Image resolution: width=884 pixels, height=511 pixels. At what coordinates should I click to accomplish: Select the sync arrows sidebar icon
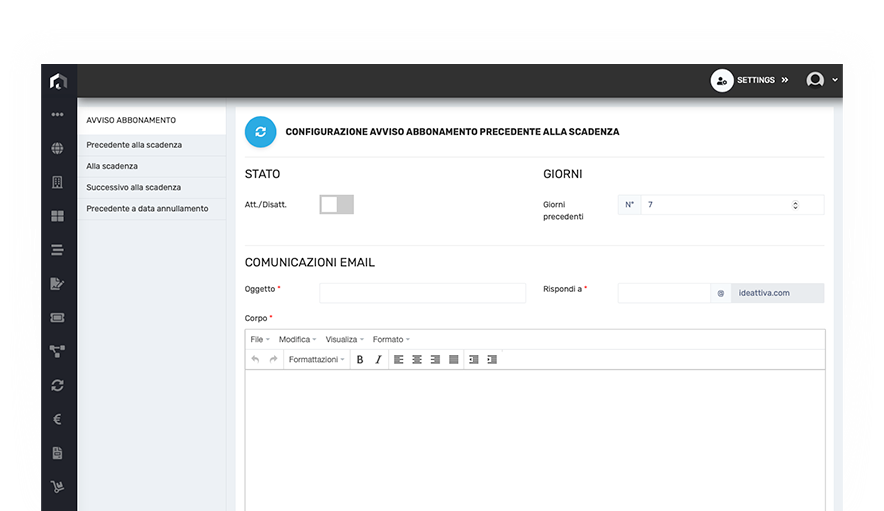pyautogui.click(x=58, y=385)
